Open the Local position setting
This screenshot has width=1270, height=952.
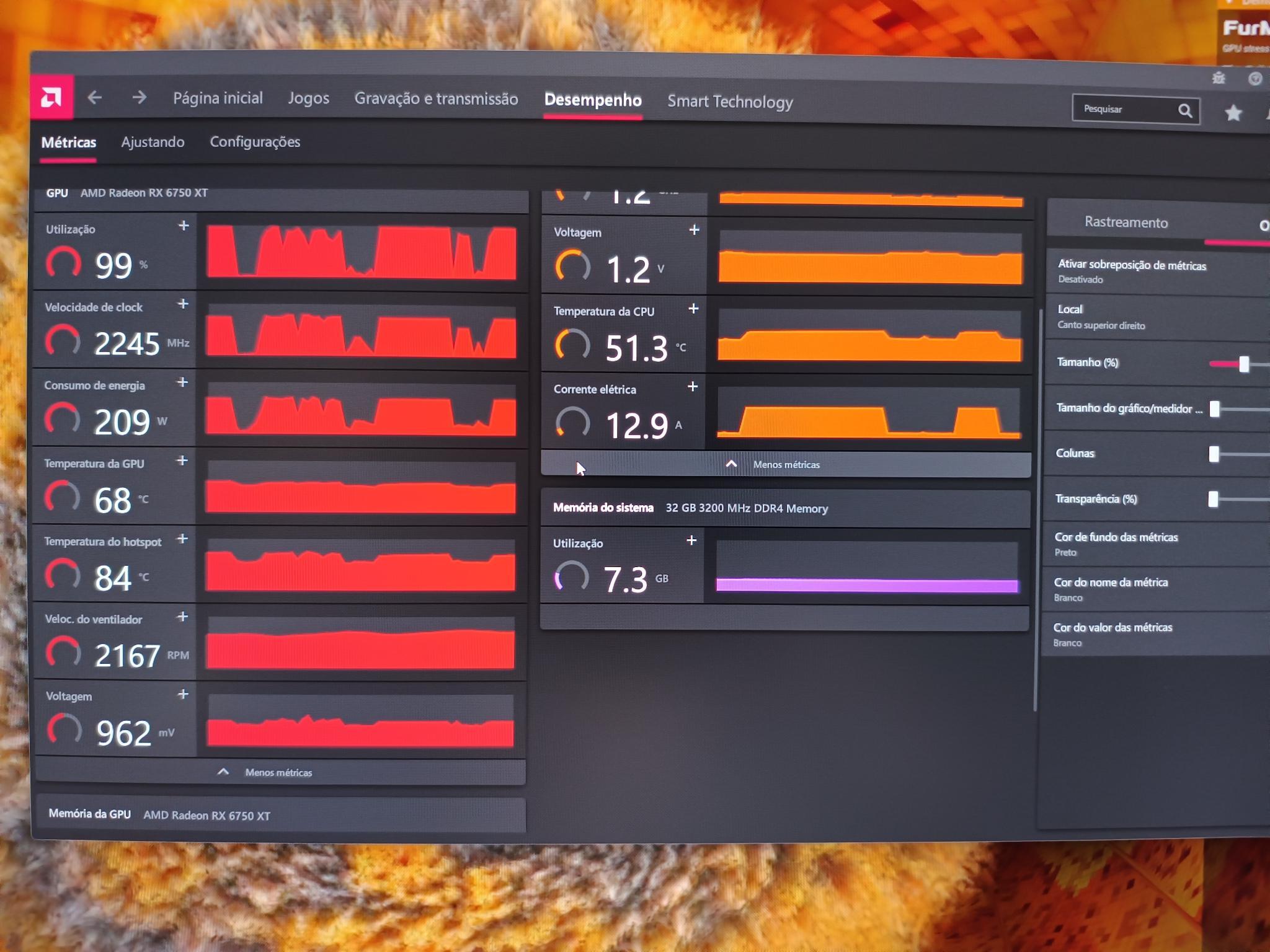[x=1157, y=317]
